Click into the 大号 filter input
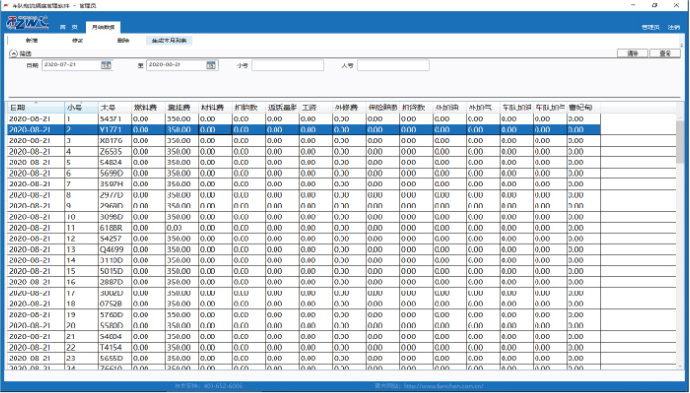This screenshot has width=690, height=393. [393, 65]
